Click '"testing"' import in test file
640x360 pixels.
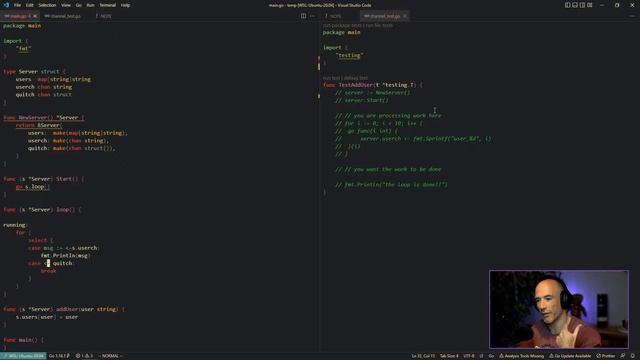[349, 55]
